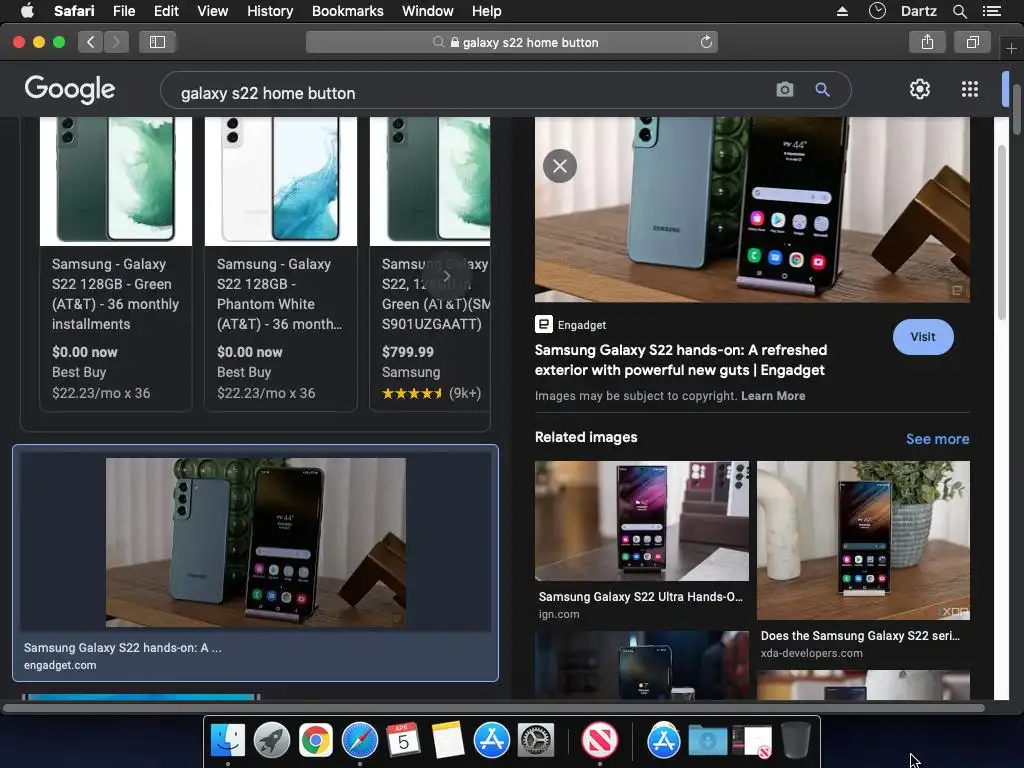Open the ign.com related image

click(642, 520)
